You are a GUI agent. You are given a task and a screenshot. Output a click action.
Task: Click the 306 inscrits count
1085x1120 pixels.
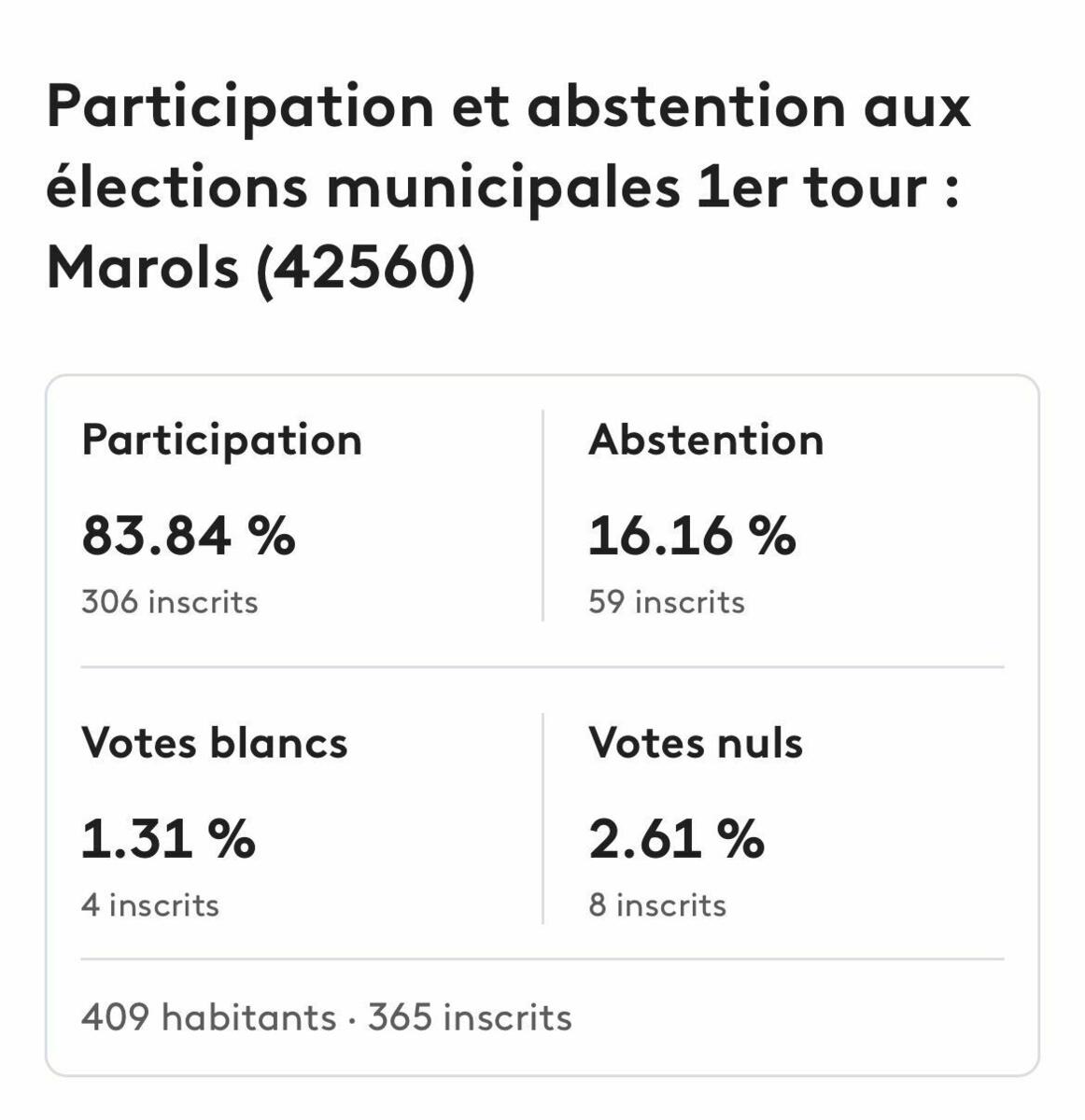tap(169, 602)
